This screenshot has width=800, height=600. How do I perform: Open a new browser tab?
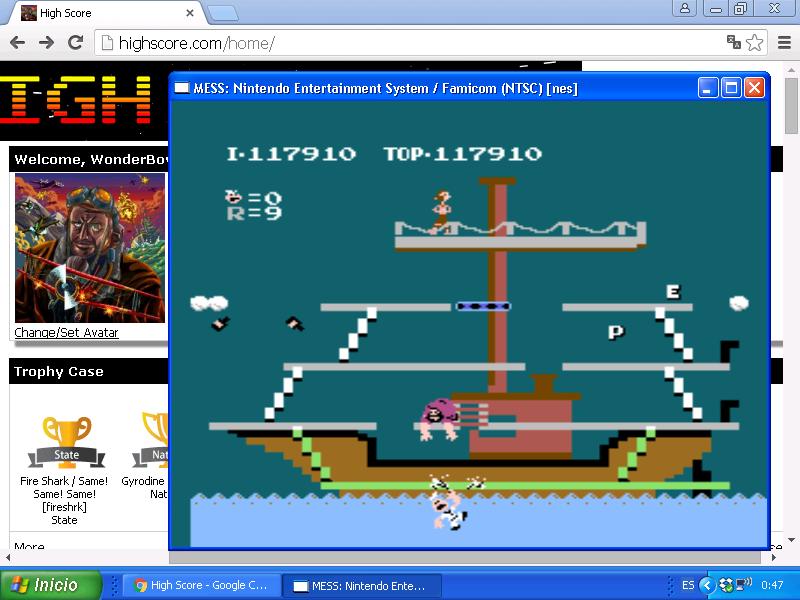tap(222, 13)
